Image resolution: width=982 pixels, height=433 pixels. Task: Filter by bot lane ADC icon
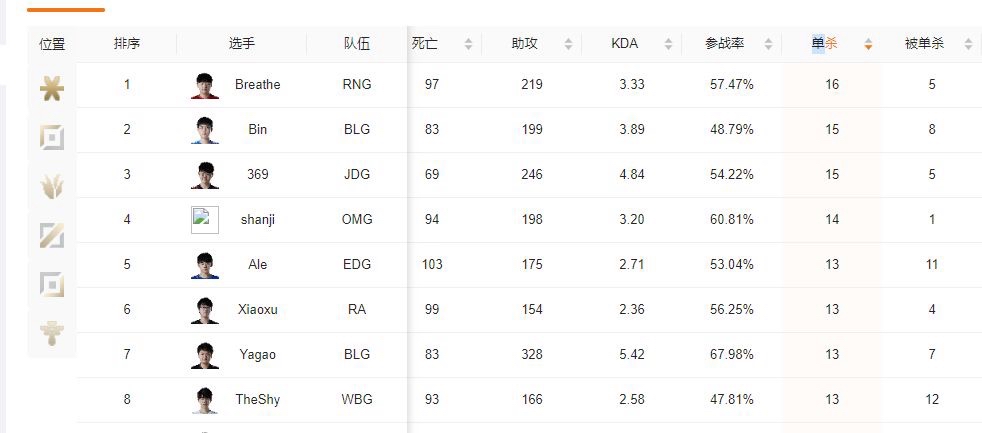pyautogui.click(x=52, y=283)
